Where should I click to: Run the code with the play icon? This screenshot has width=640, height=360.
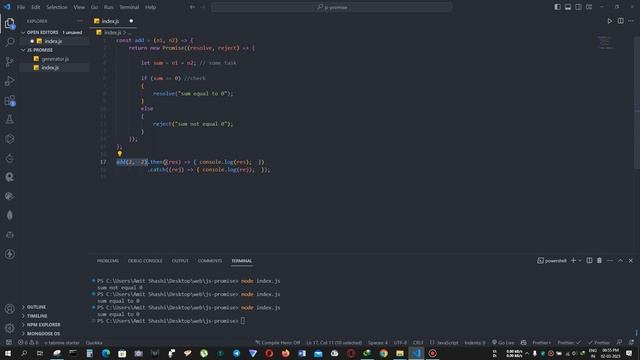[609, 21]
